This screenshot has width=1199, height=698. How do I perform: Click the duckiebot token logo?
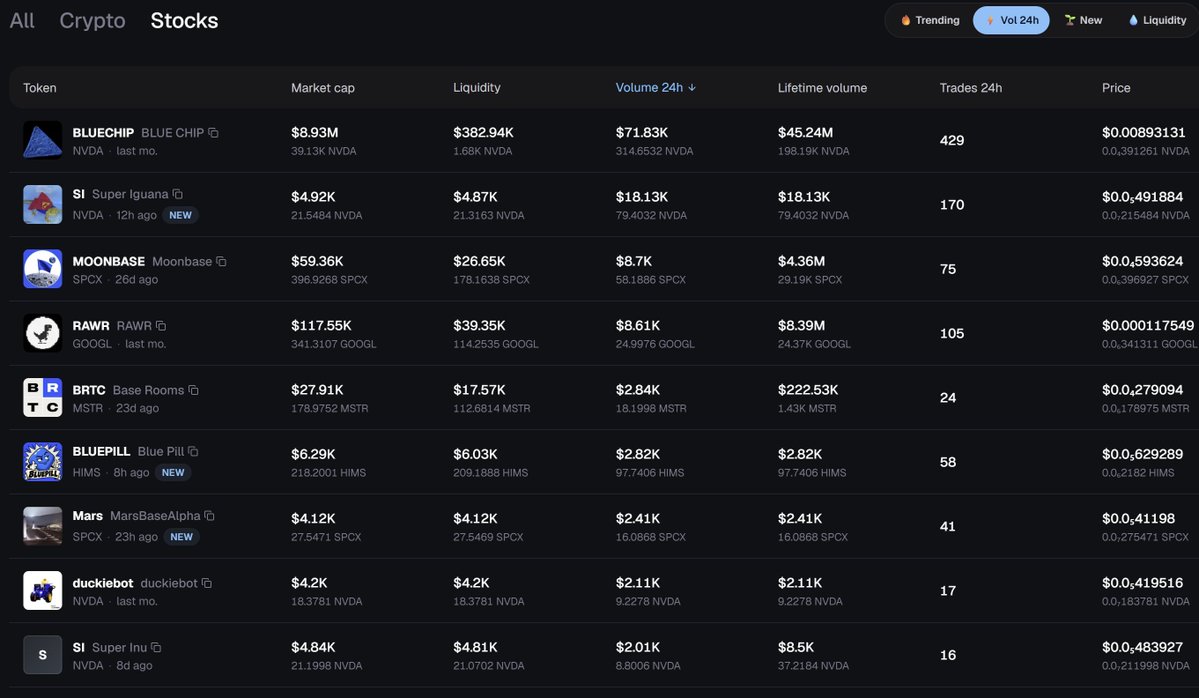43,590
